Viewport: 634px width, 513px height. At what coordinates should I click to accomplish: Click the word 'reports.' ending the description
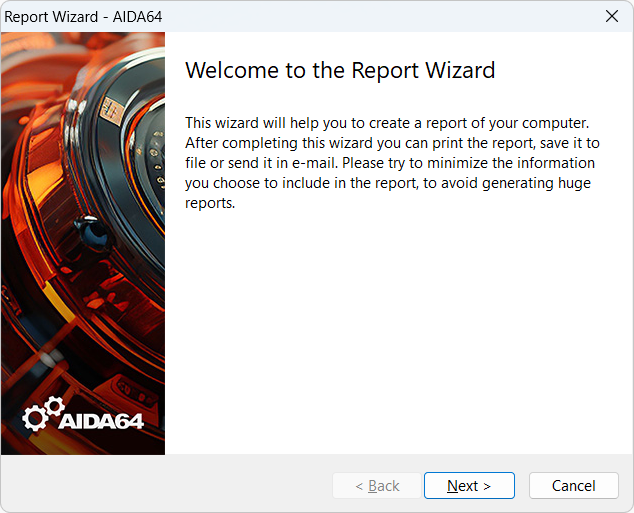click(x=210, y=203)
